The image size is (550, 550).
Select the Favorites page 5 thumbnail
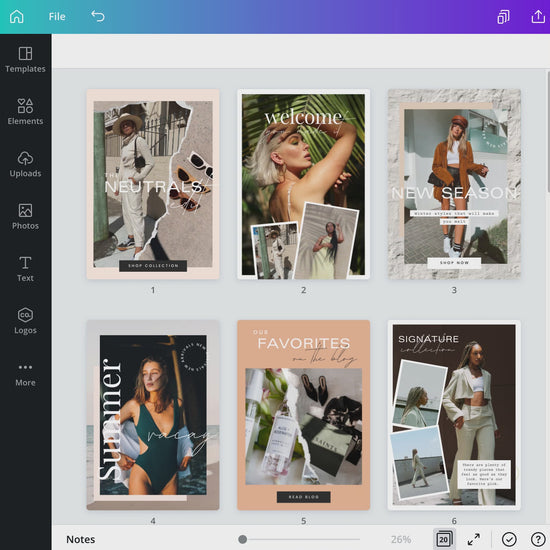(x=304, y=415)
